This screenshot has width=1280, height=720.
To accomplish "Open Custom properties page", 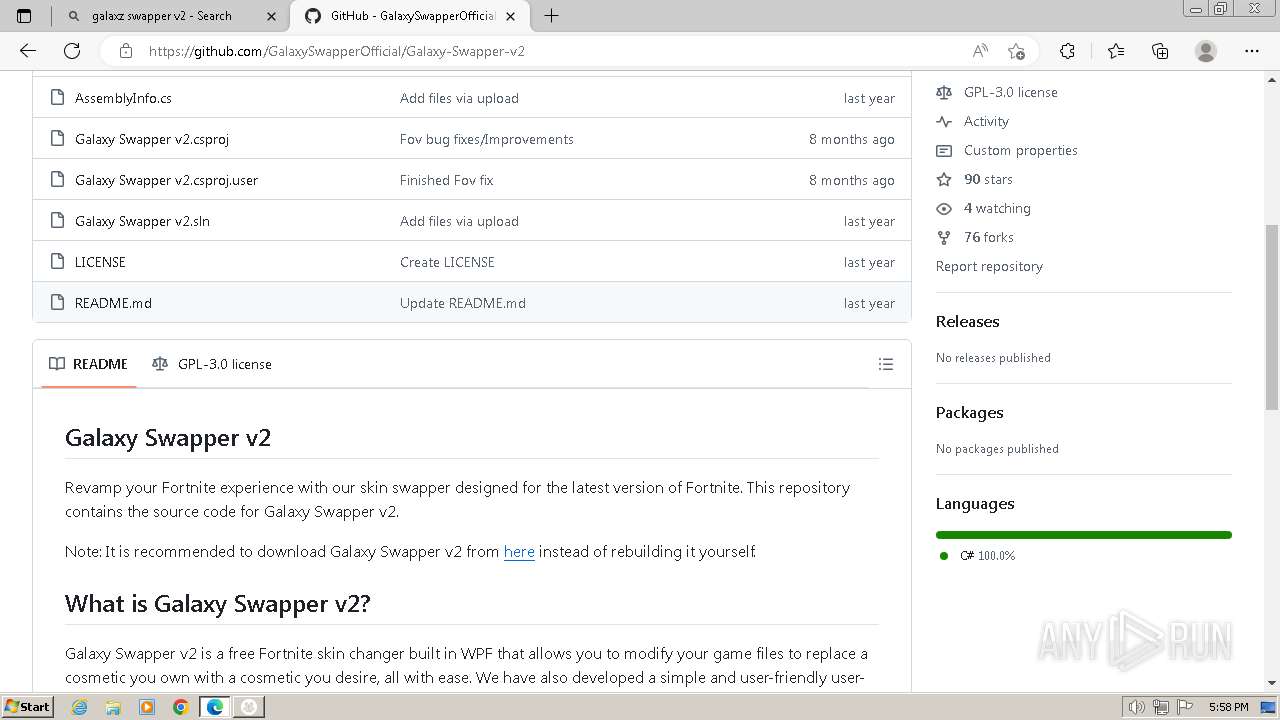I will click(x=1021, y=150).
